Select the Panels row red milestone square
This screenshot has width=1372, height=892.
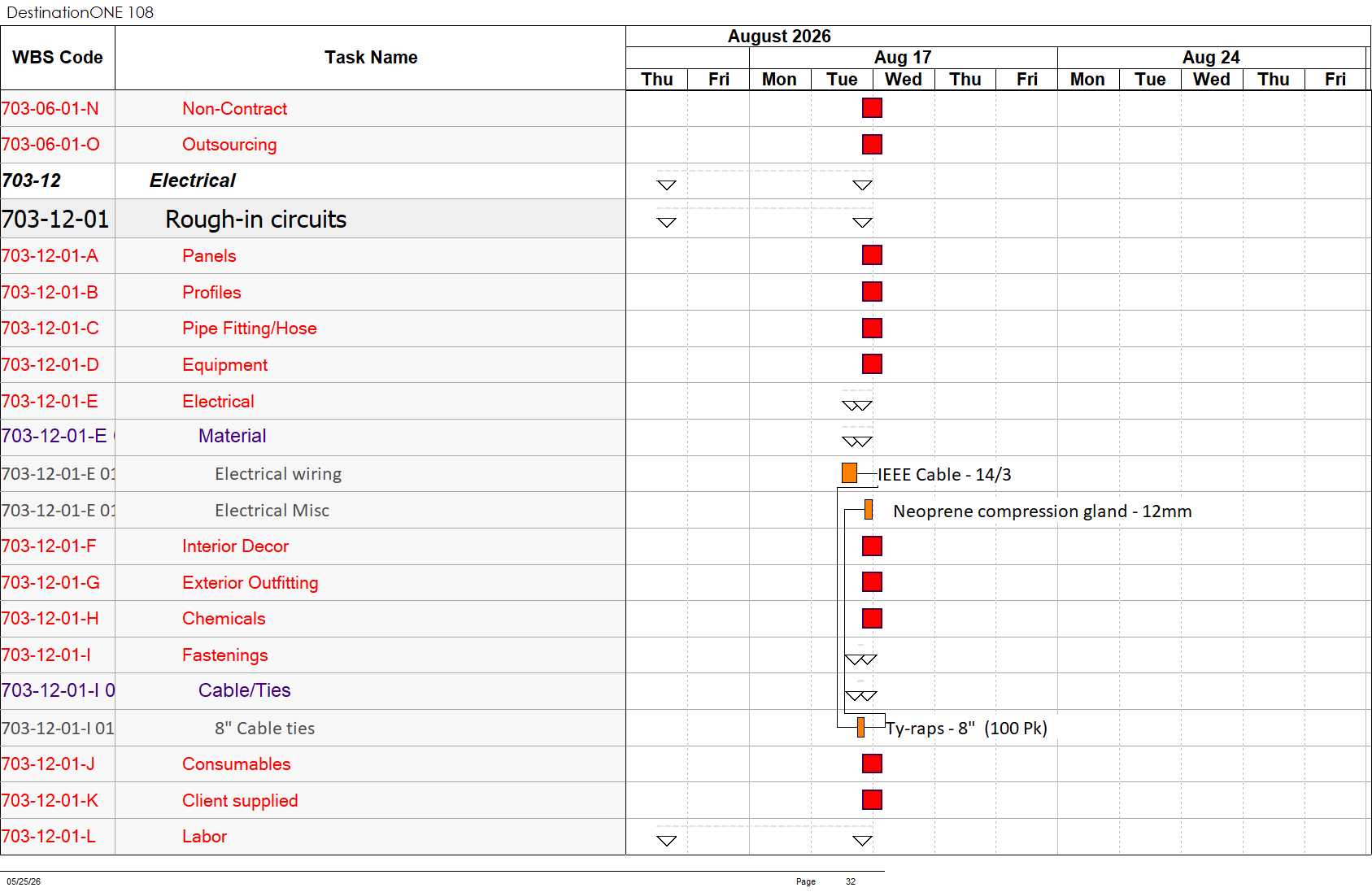872,255
